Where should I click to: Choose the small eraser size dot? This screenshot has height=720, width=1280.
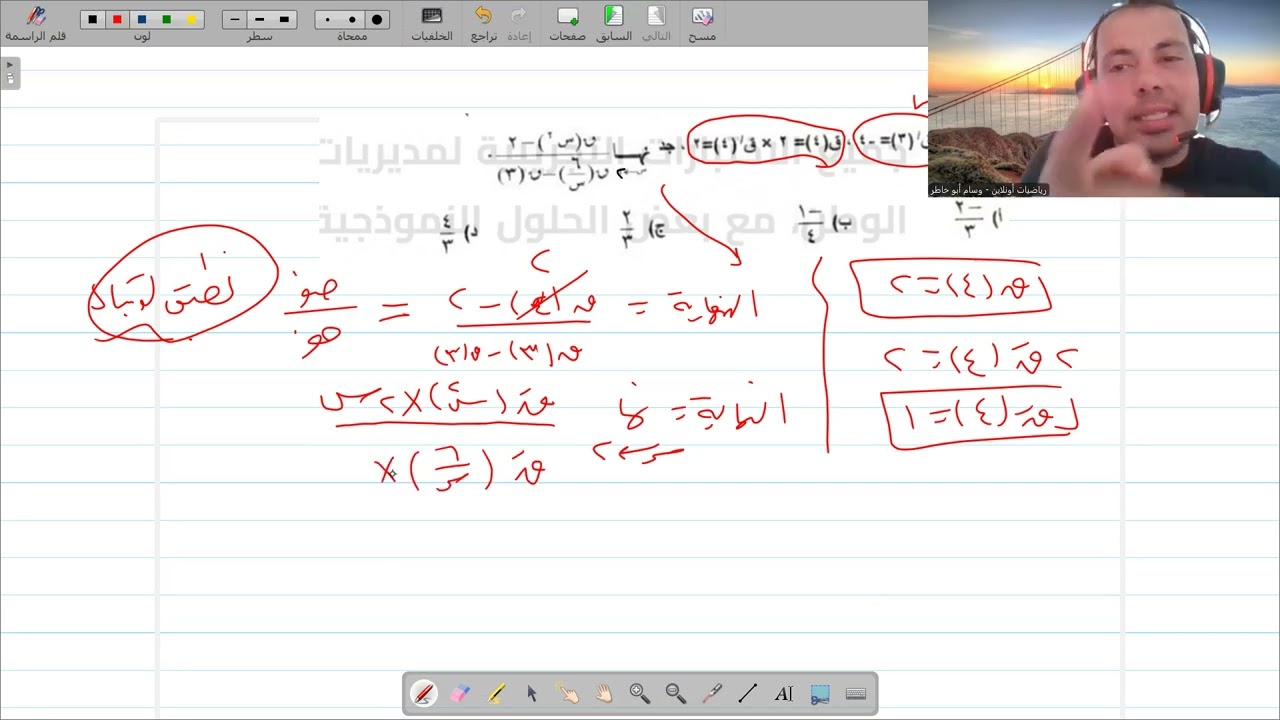coord(328,19)
